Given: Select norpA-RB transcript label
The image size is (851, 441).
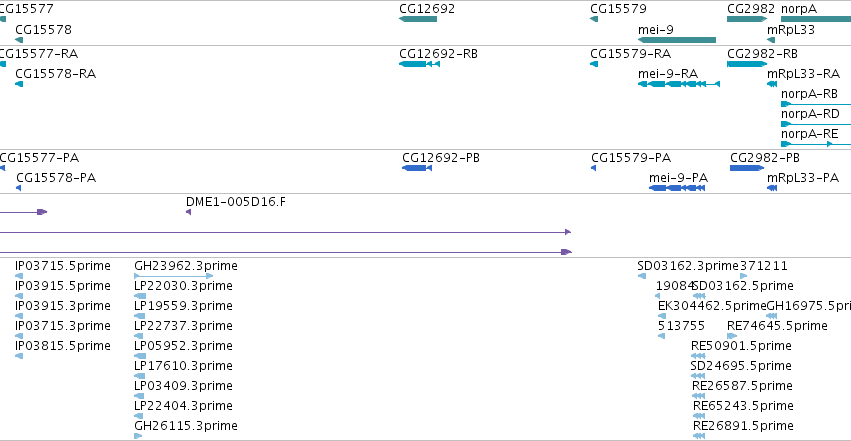Looking at the screenshot, I should (x=809, y=94).
